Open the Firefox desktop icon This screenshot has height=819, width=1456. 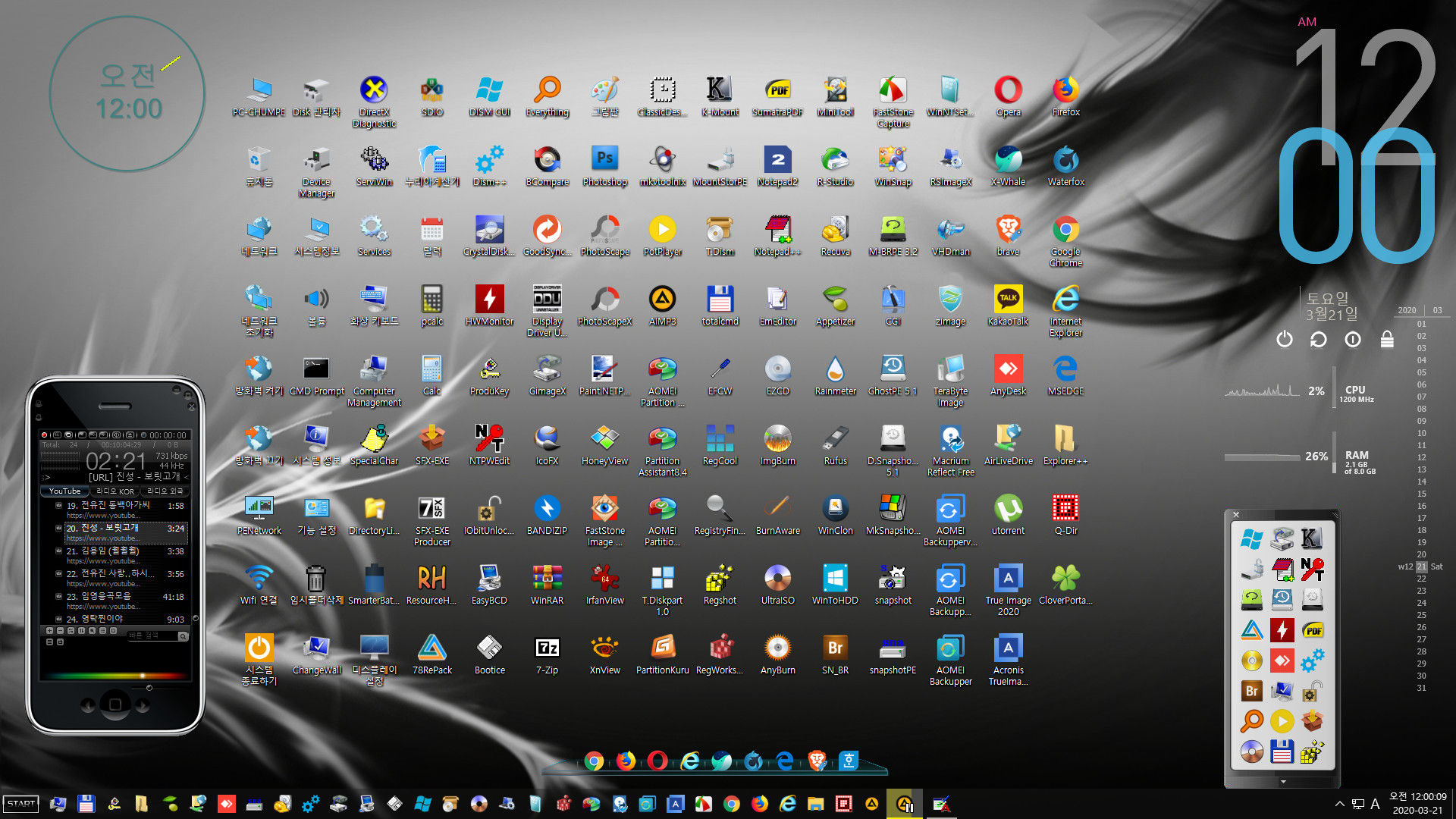point(1065,96)
